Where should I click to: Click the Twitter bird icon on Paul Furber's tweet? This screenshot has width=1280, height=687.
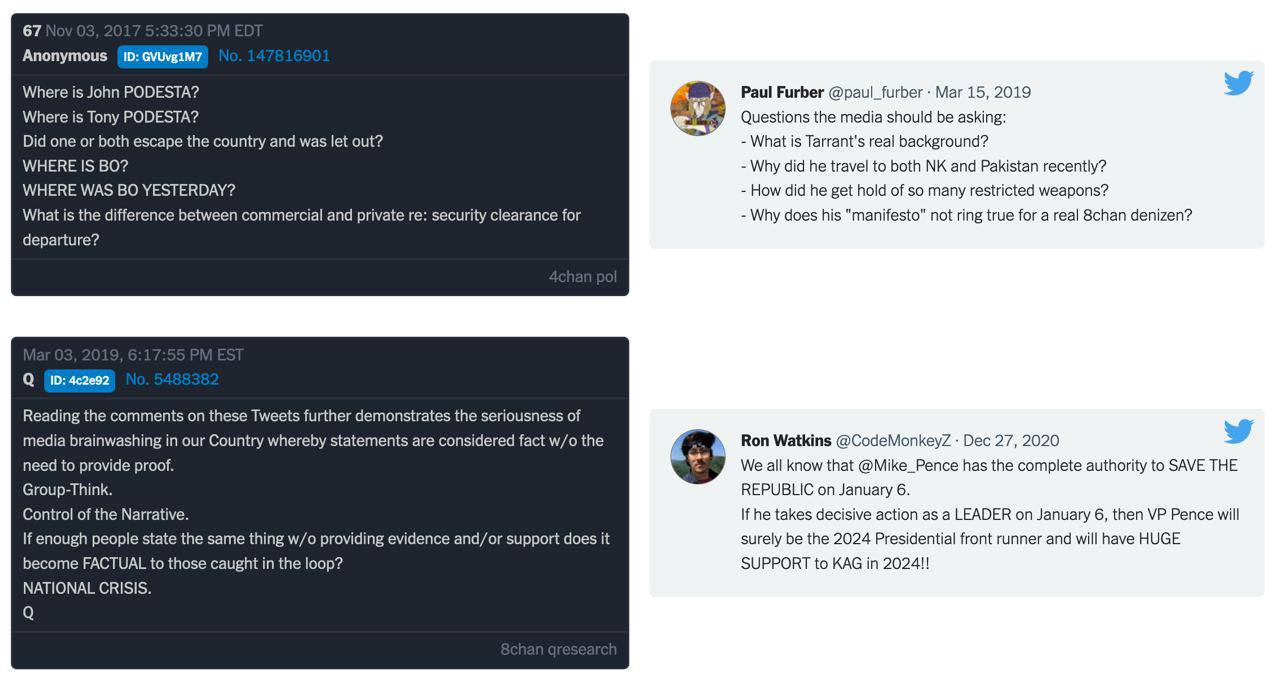click(x=1238, y=83)
